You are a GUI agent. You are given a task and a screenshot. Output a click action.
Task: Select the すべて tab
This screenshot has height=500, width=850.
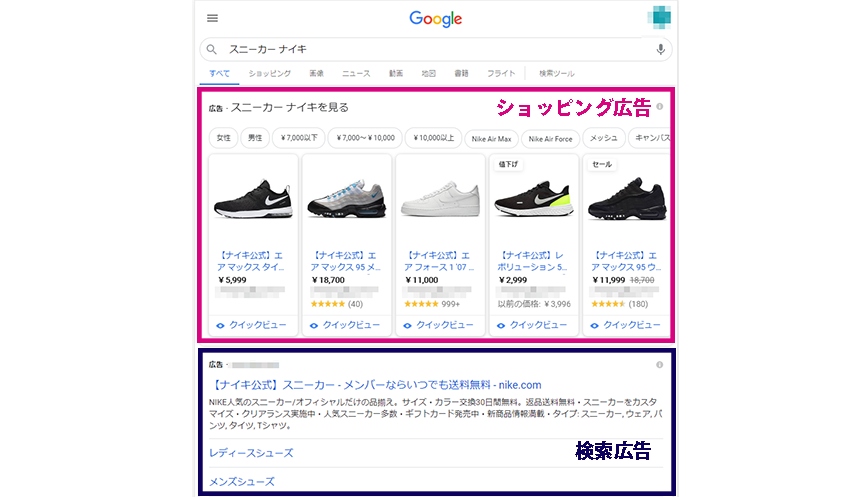(x=220, y=73)
